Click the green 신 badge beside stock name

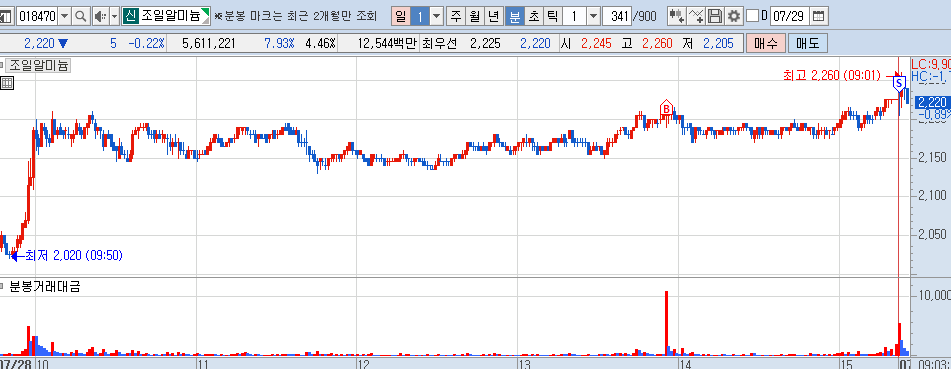tap(130, 16)
